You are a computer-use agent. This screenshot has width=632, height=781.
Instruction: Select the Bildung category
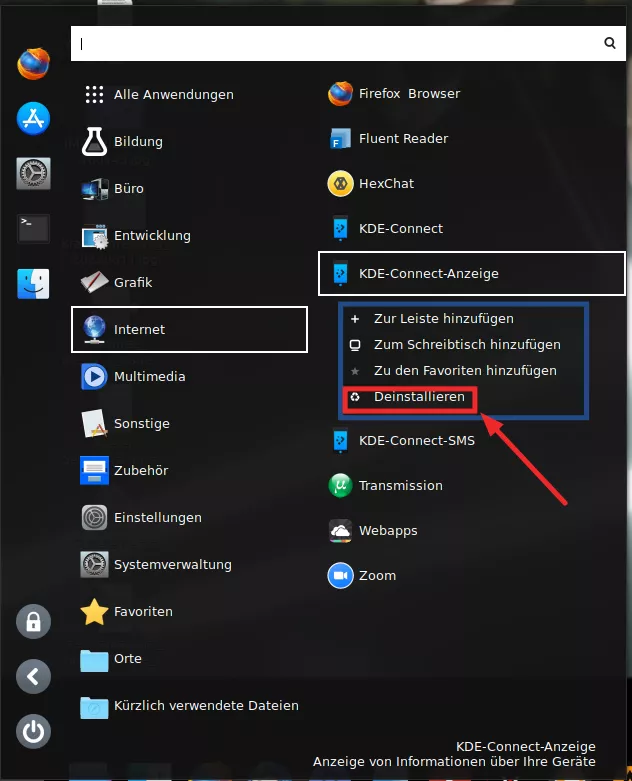(x=189, y=141)
